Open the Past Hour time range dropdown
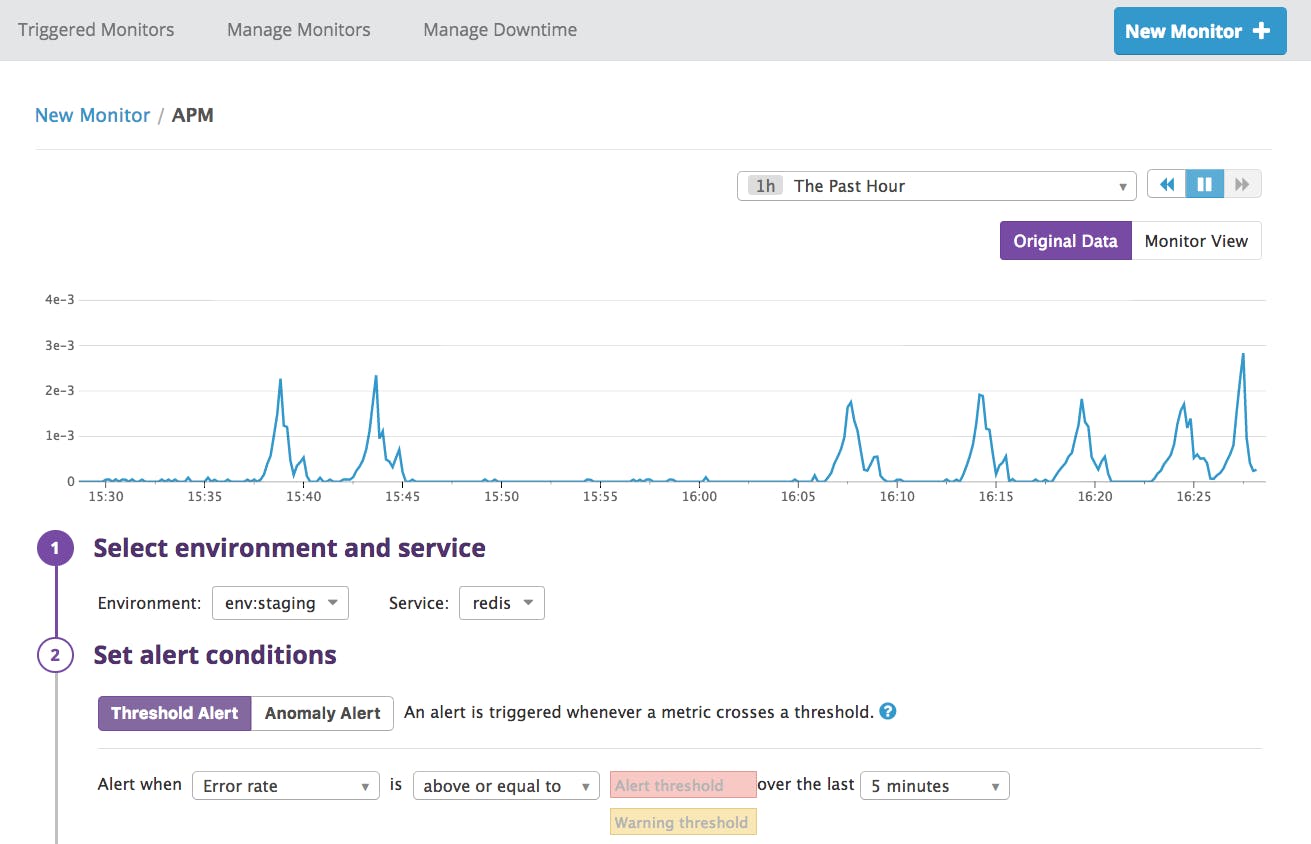Image resolution: width=1311 pixels, height=844 pixels. [935, 185]
